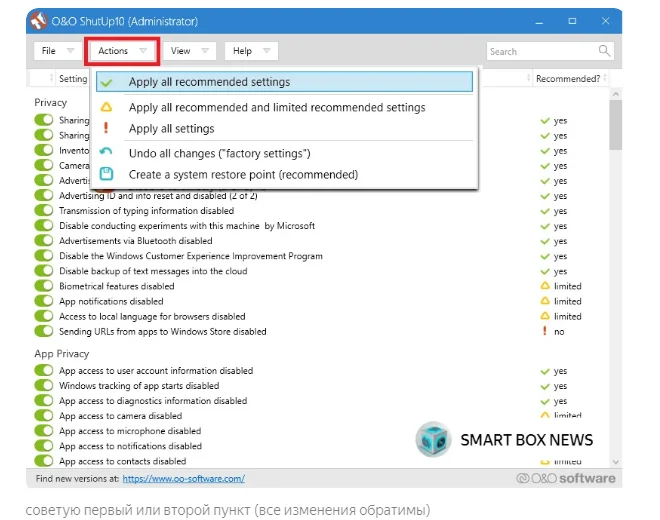Click the O&O software logo in status bar

566,478
